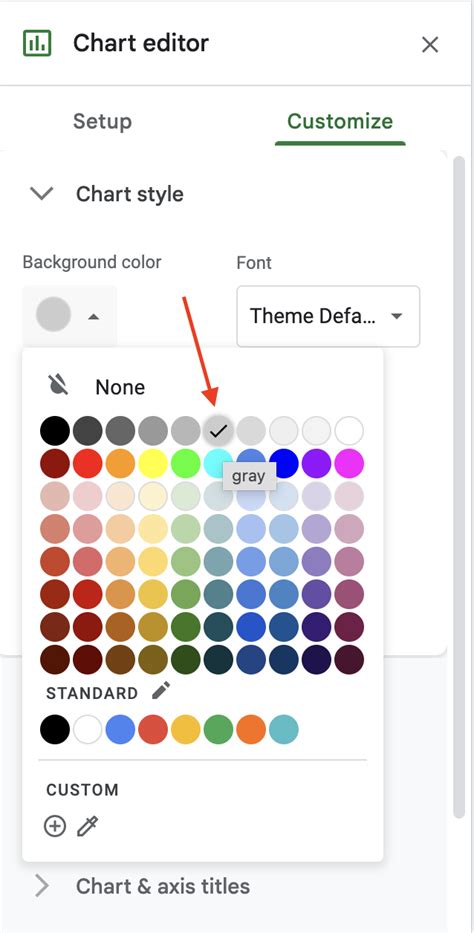The width and height of the screenshot is (474, 933).
Task: Switch to the Customize tab
Action: click(340, 121)
